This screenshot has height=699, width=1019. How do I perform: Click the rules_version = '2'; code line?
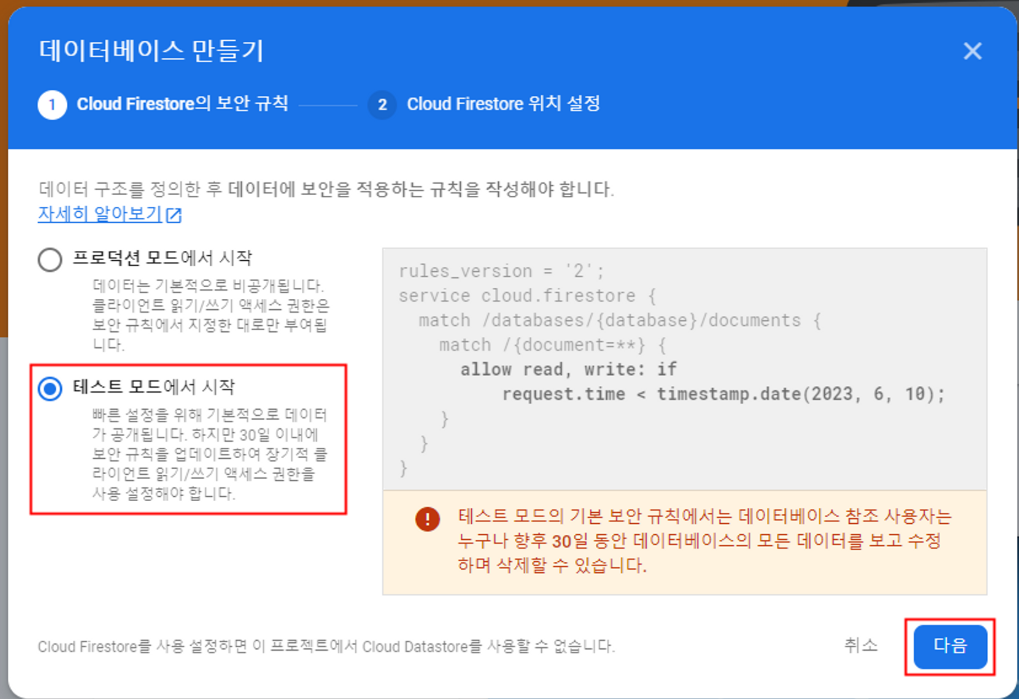[501, 271]
